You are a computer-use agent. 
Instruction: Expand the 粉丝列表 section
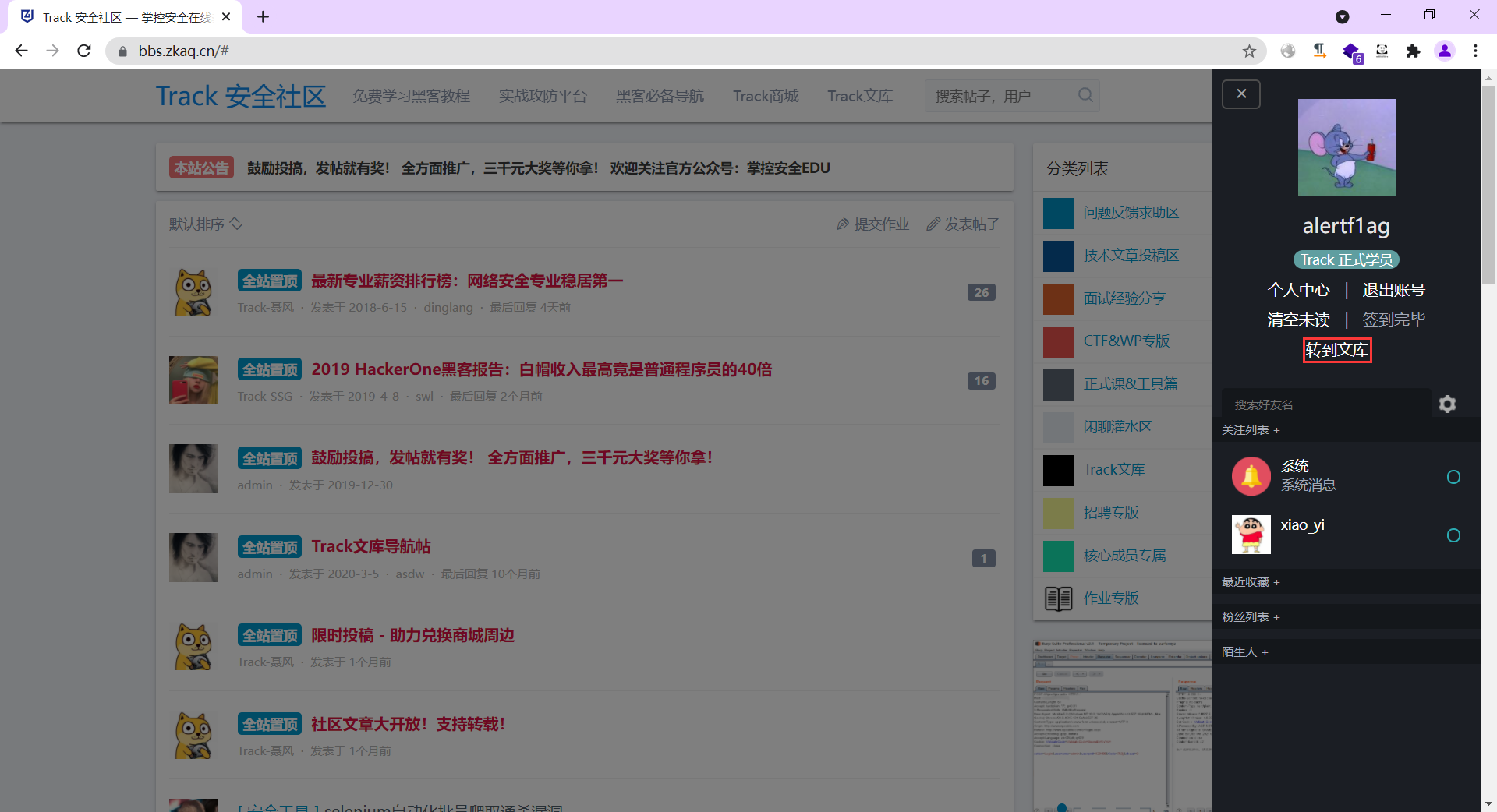click(1251, 617)
